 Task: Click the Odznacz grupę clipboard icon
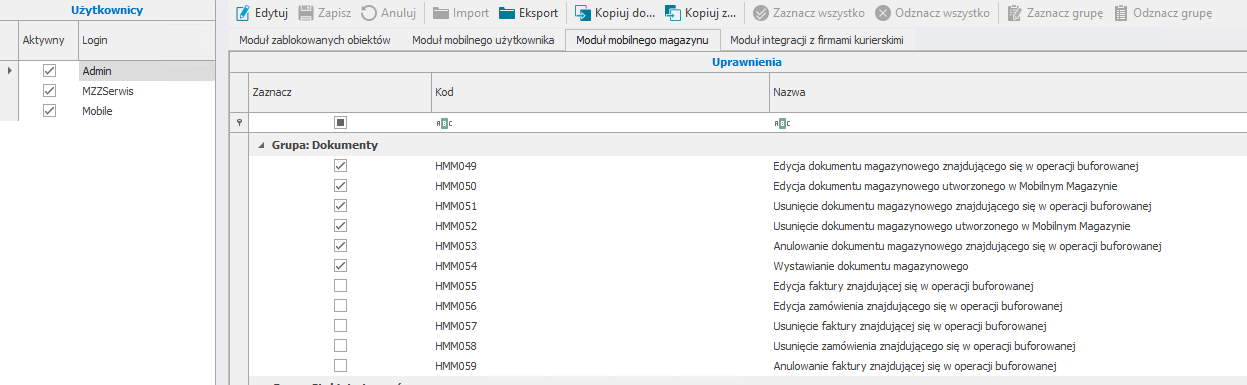pyautogui.click(x=1121, y=14)
